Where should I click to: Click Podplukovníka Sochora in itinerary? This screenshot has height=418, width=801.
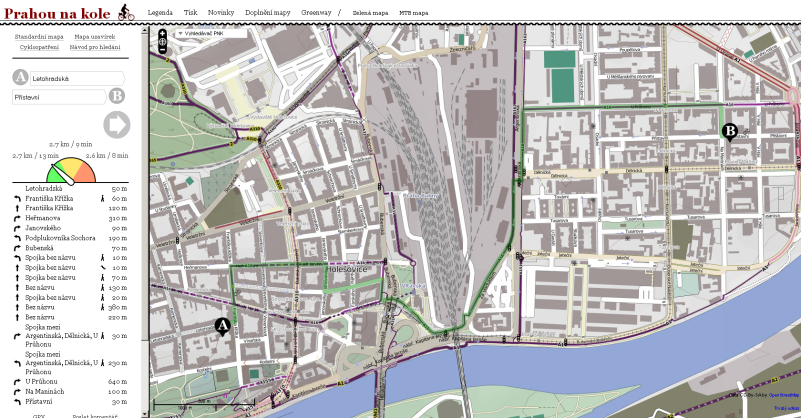pyautogui.click(x=60, y=238)
